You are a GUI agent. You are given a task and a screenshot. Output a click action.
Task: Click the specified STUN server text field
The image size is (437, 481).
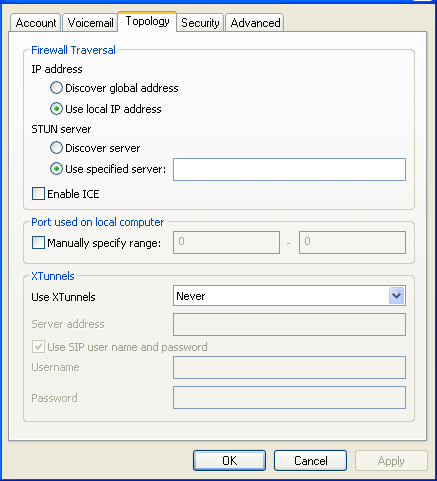[x=289, y=169]
